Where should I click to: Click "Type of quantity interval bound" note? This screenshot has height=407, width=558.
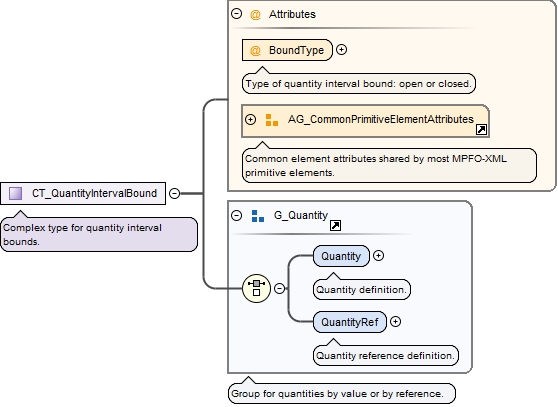pos(359,84)
